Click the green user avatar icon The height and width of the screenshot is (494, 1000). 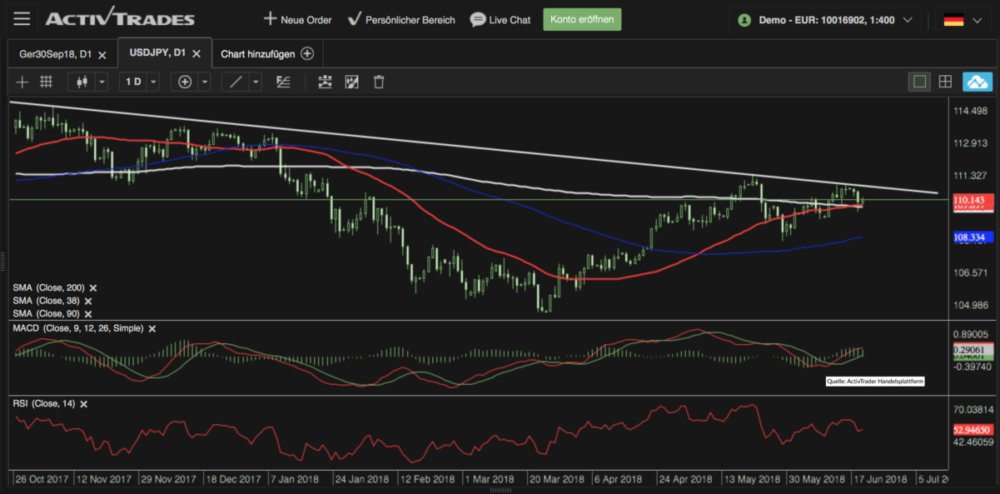point(744,20)
